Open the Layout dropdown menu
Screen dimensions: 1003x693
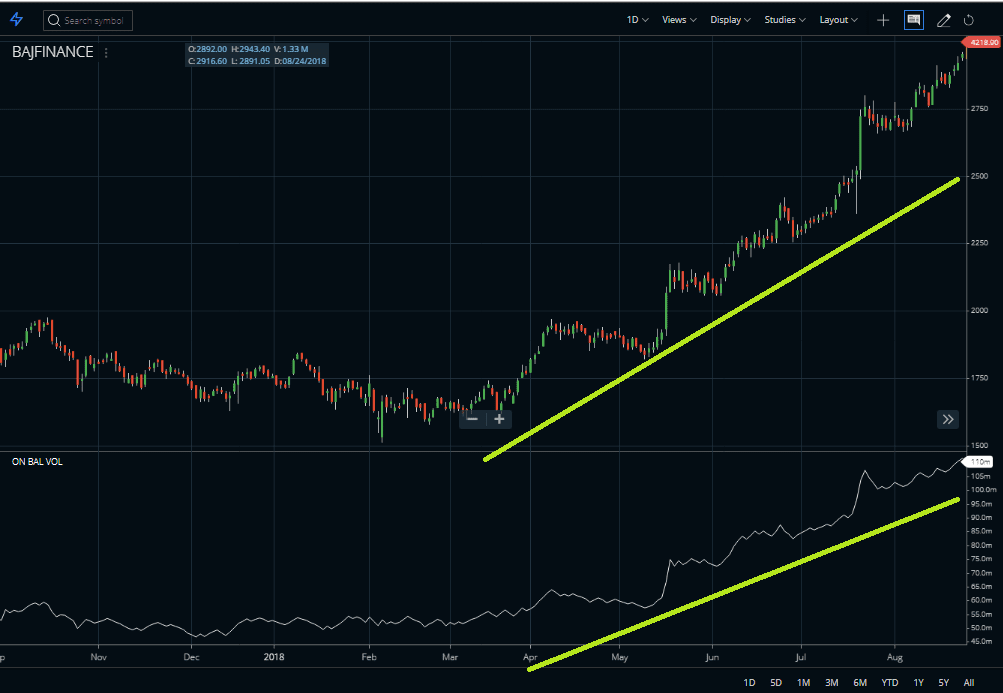(x=838, y=20)
